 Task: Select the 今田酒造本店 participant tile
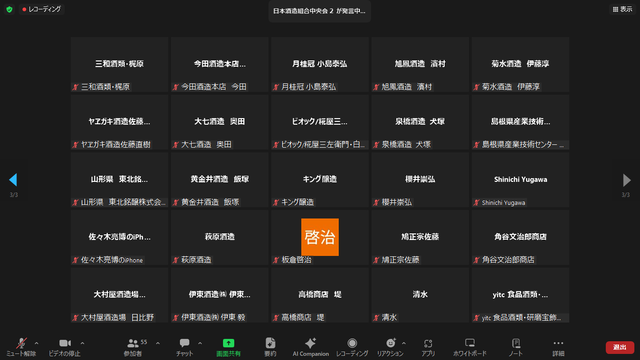click(220, 64)
